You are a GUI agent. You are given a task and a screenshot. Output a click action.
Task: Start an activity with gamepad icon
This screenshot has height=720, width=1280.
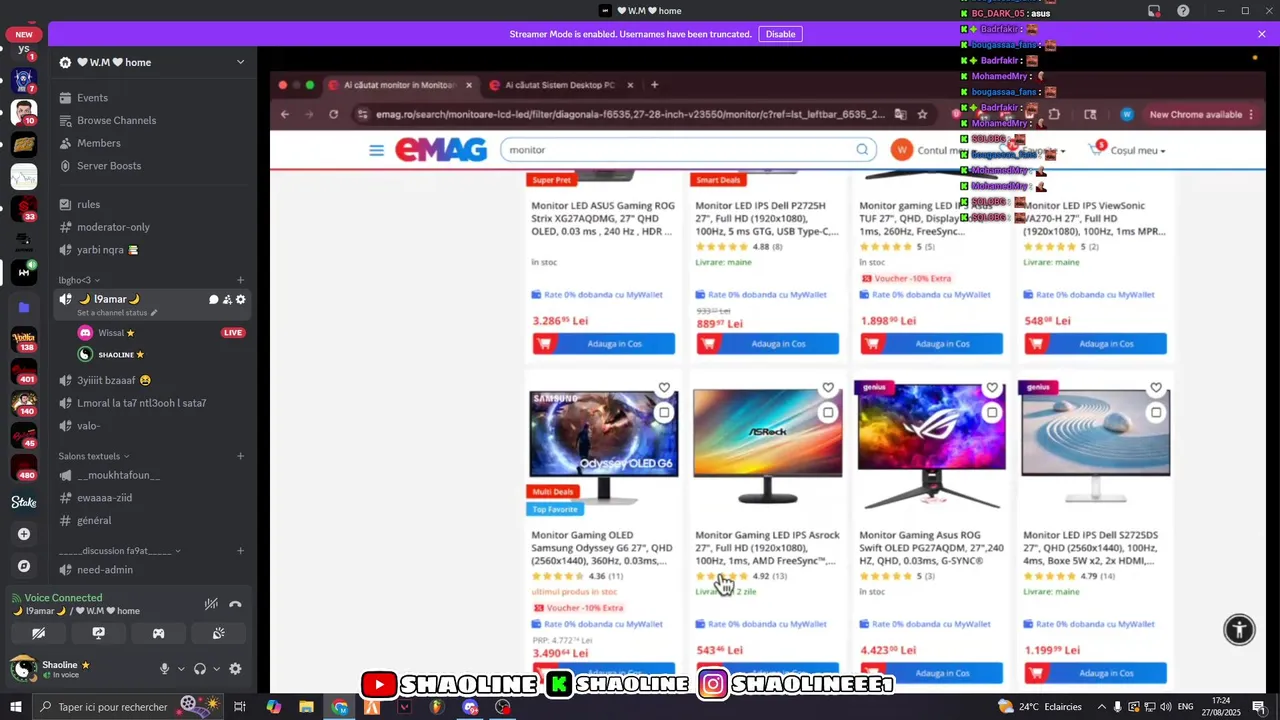tap(158, 633)
